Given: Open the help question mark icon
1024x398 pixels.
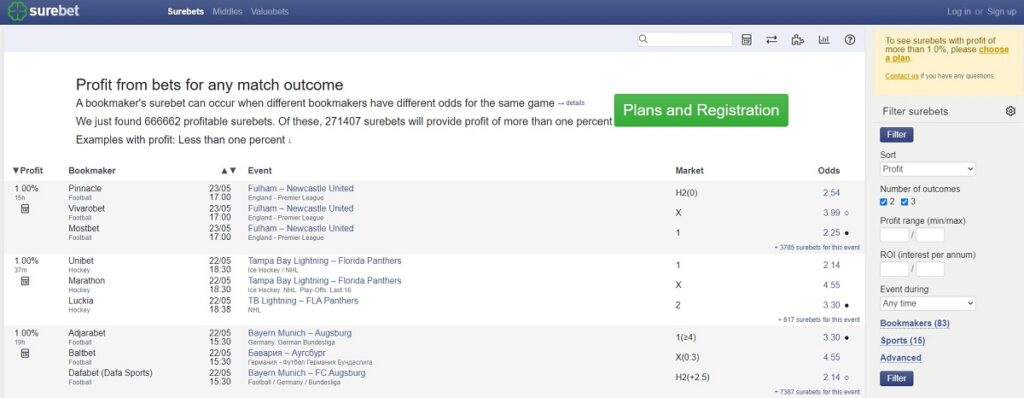Looking at the screenshot, I should [x=850, y=40].
